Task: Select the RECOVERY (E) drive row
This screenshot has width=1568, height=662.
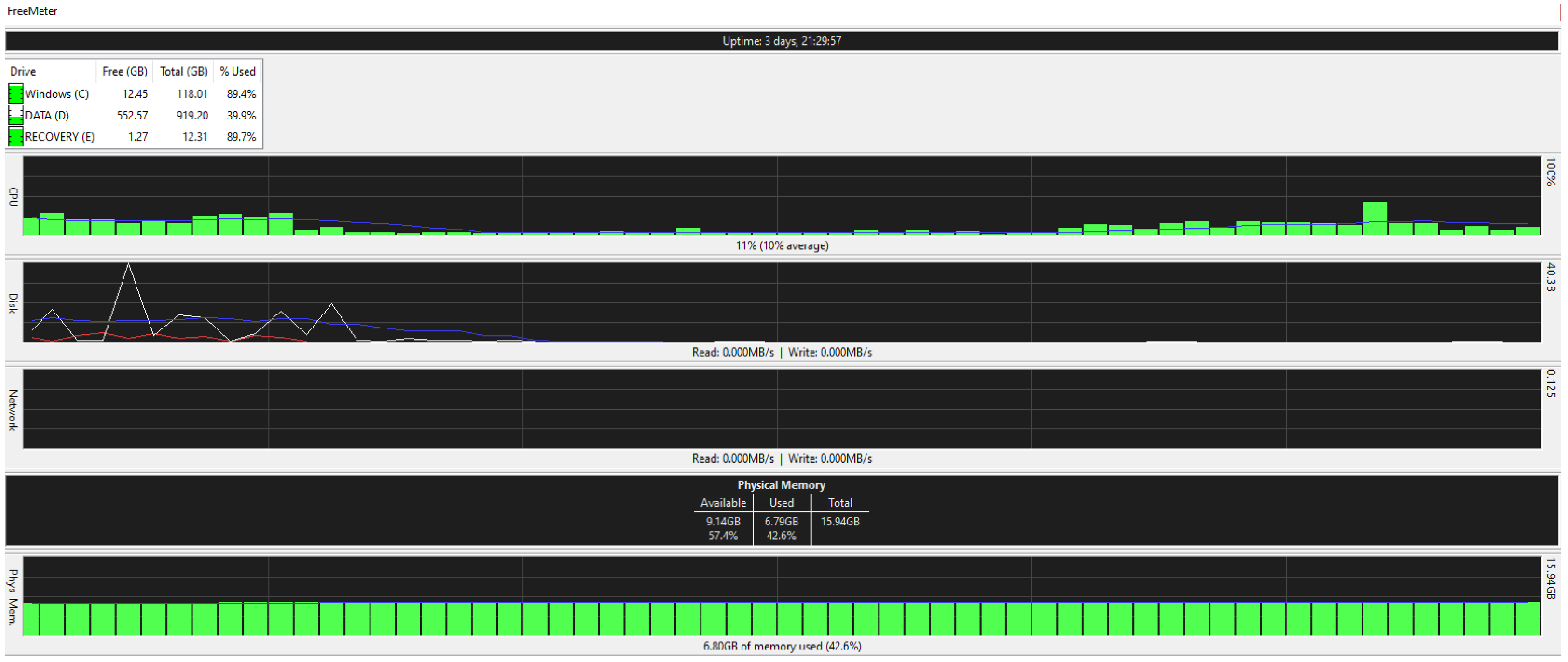Action: click(x=60, y=136)
